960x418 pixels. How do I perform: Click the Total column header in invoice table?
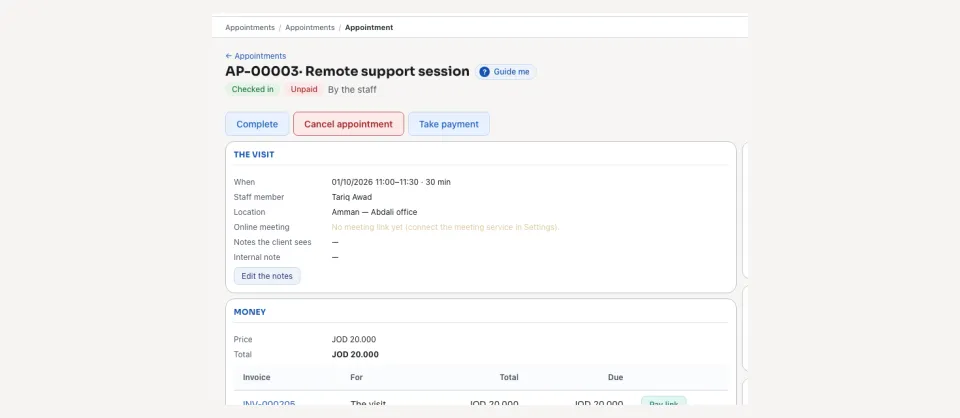[509, 378]
